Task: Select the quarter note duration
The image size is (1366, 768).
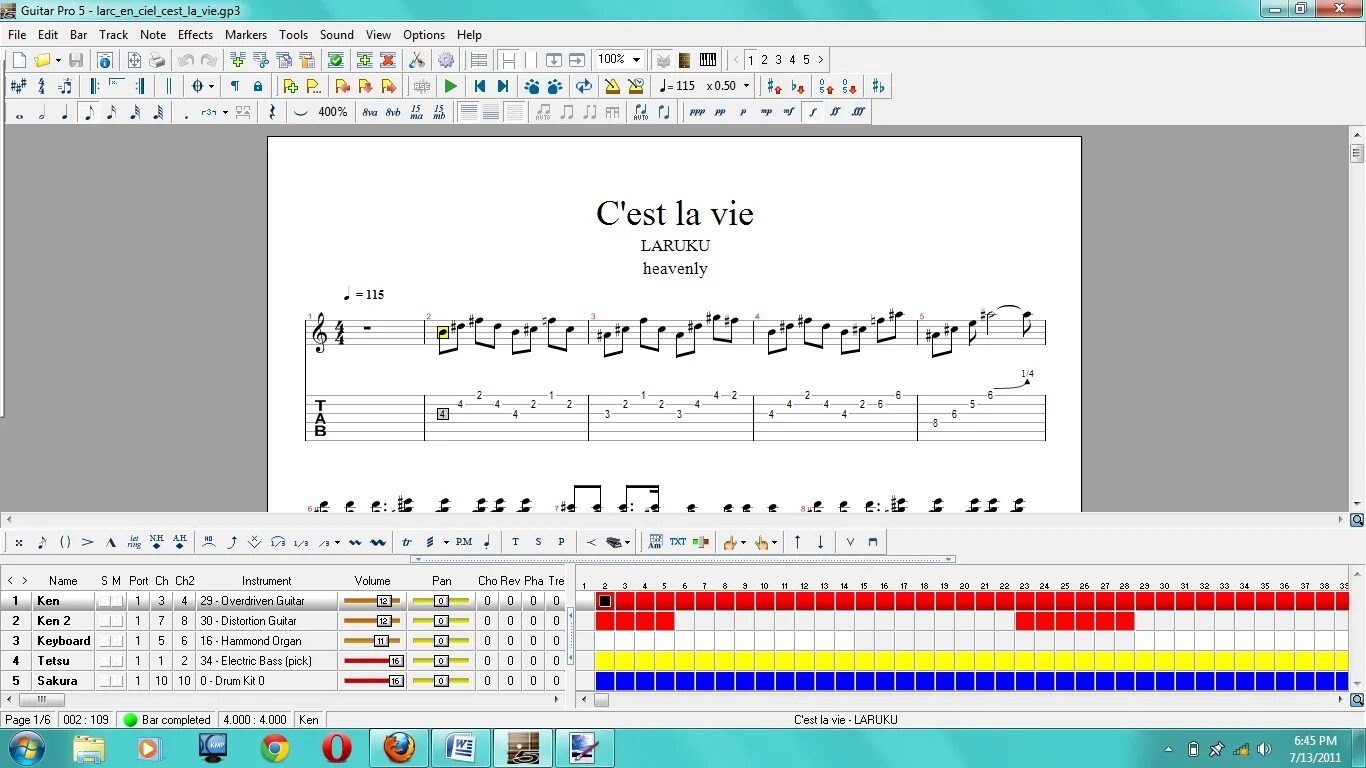Action: click(x=65, y=113)
